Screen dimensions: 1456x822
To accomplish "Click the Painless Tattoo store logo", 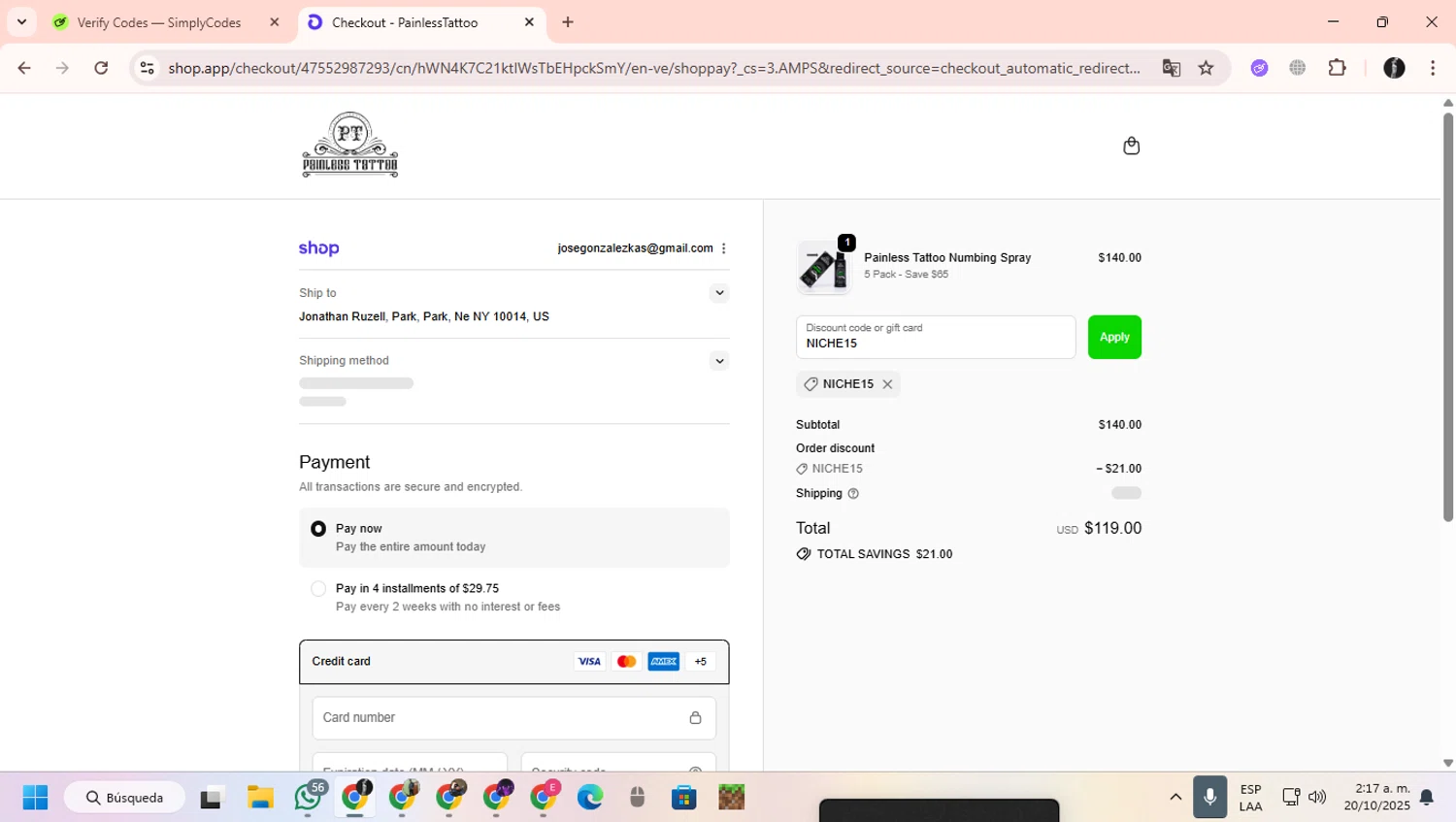I will 350,145.
